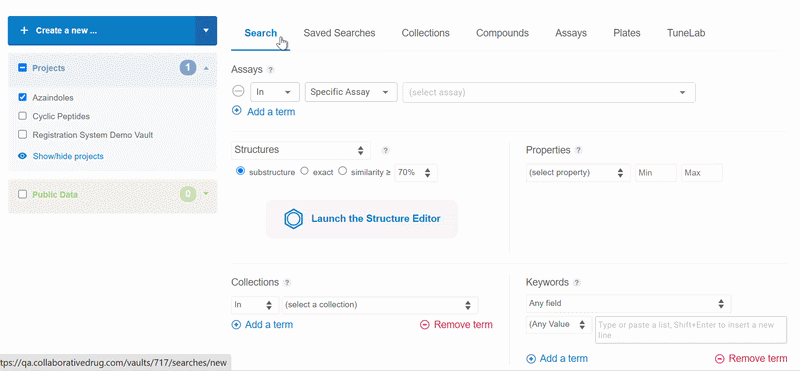The height and width of the screenshot is (371, 800).
Task: Click Remove term under Keywords
Action: (758, 359)
